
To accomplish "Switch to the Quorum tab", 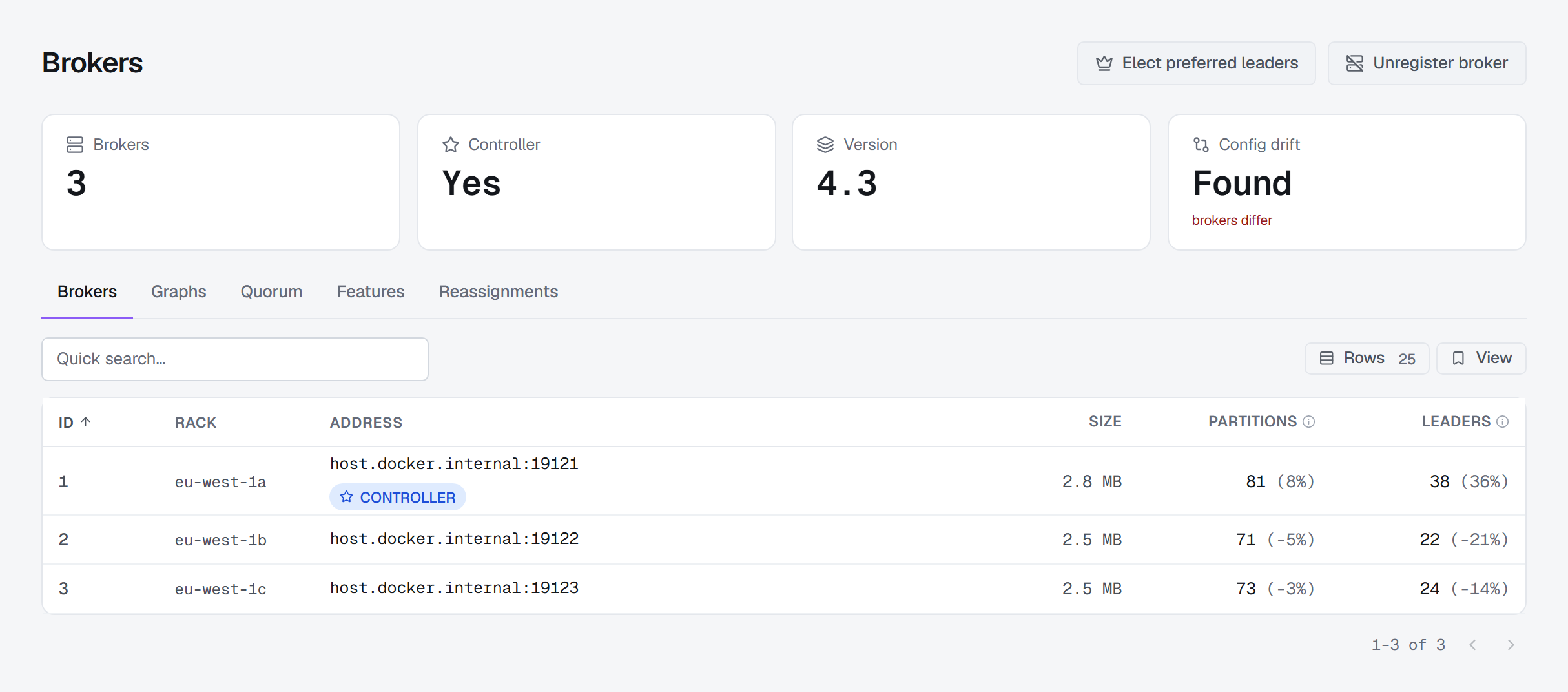I will [271, 292].
